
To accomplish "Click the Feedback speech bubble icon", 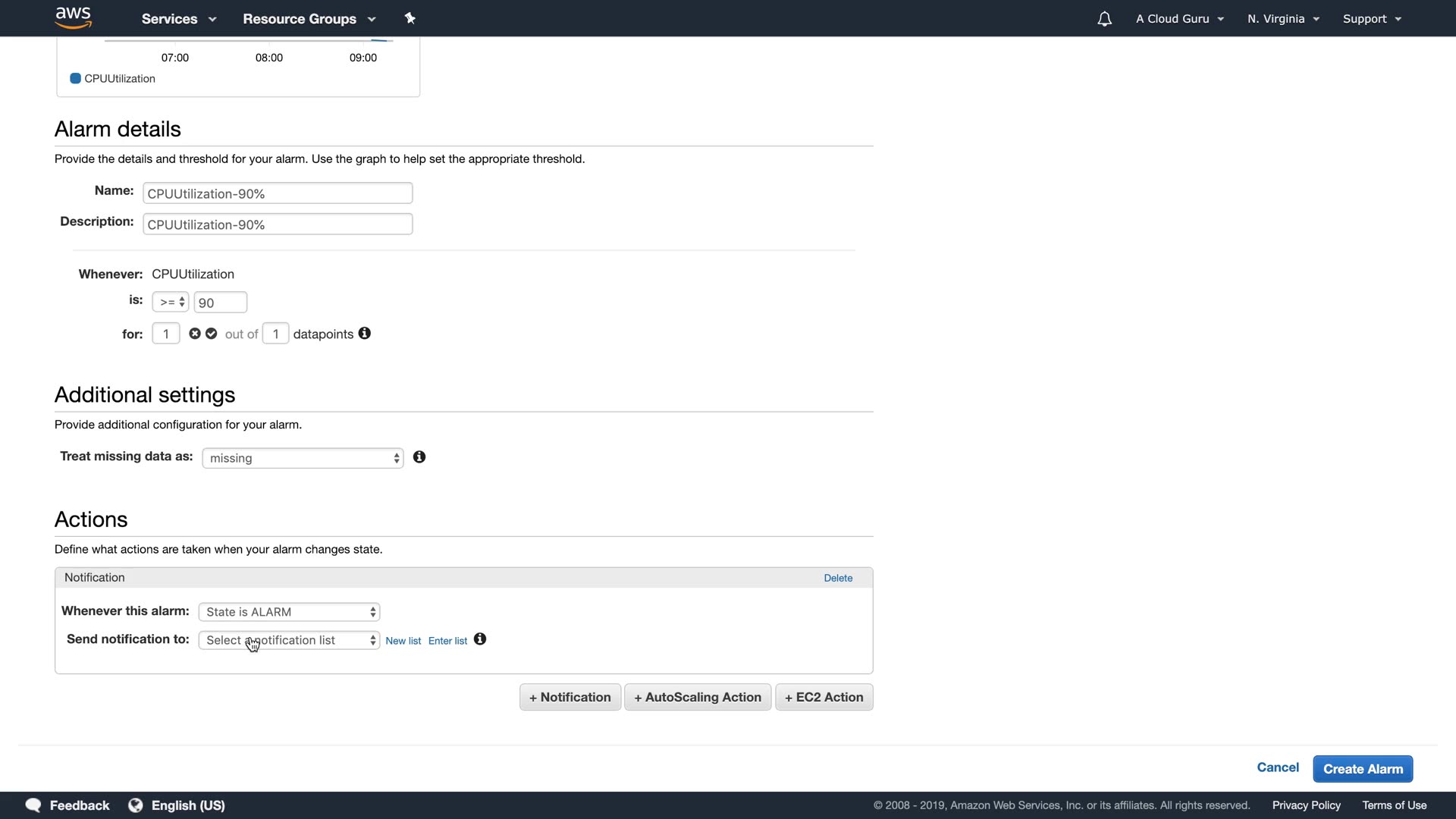I will click(x=33, y=805).
